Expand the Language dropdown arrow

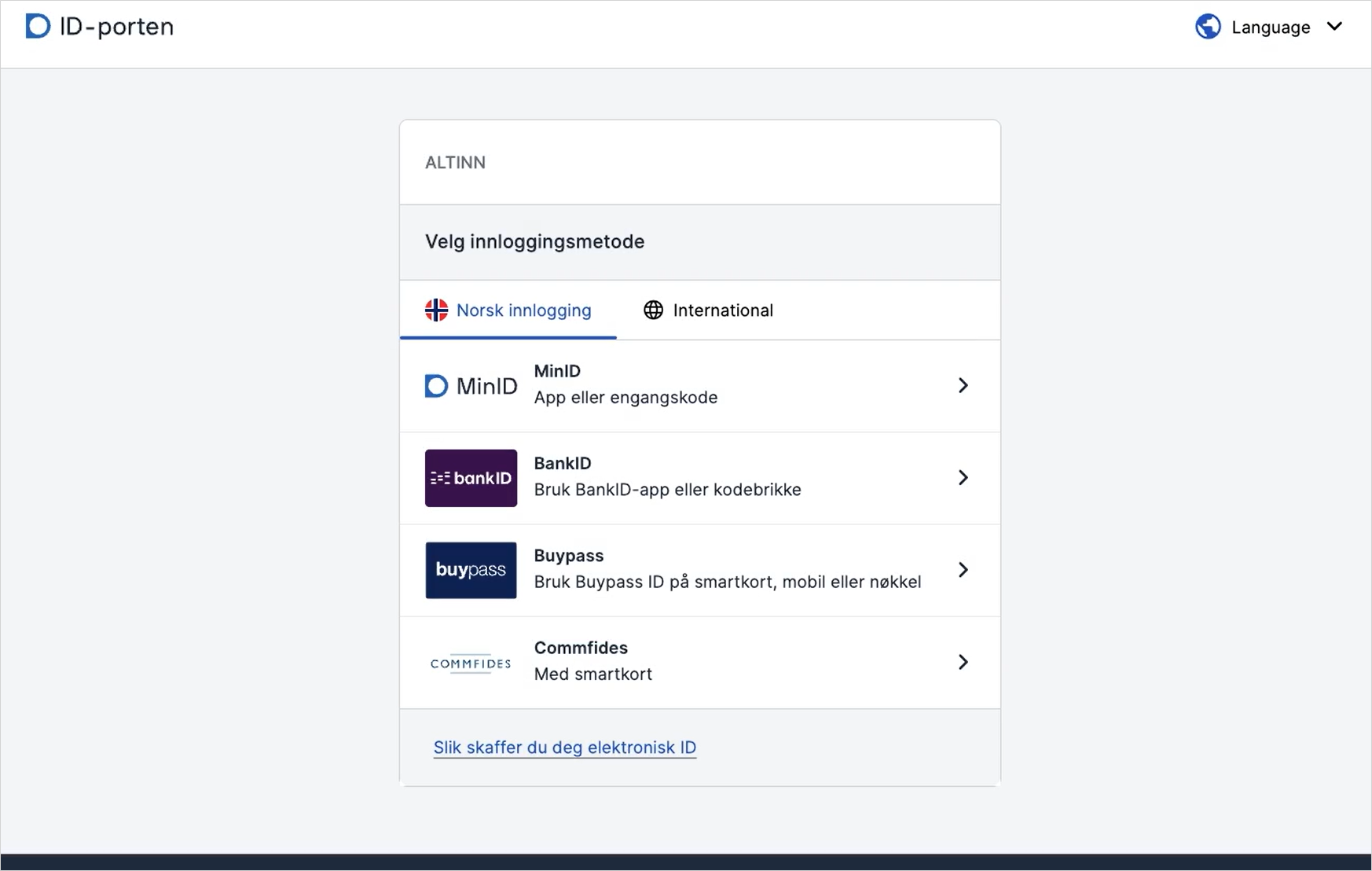(x=1334, y=27)
